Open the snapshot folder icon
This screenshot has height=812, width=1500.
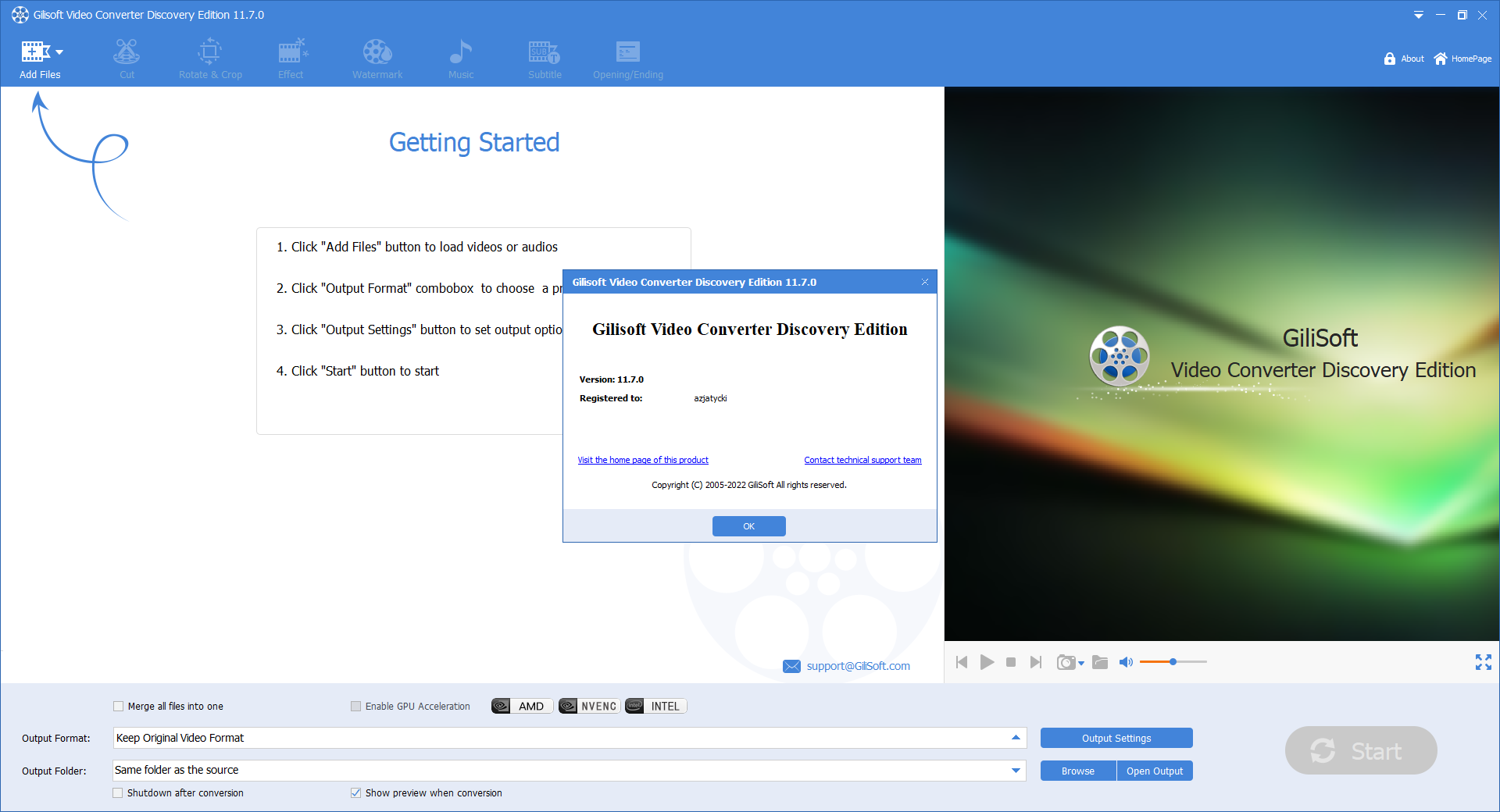coord(1100,662)
